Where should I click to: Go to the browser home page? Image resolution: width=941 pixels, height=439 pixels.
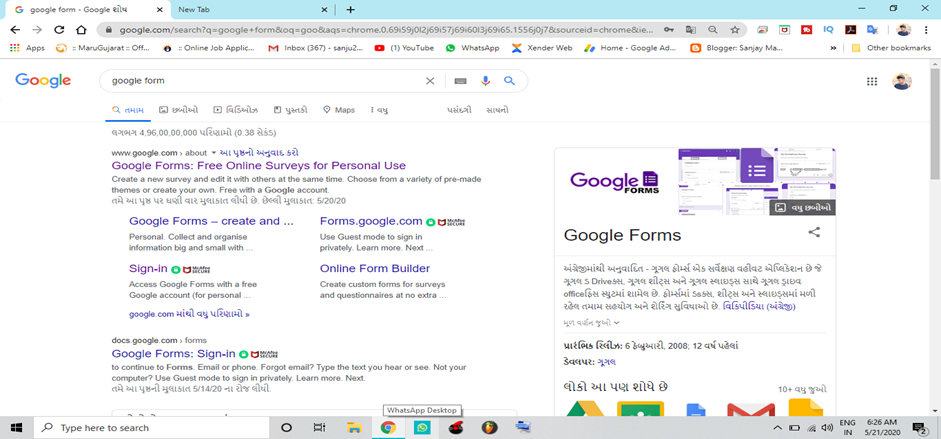coord(81,30)
